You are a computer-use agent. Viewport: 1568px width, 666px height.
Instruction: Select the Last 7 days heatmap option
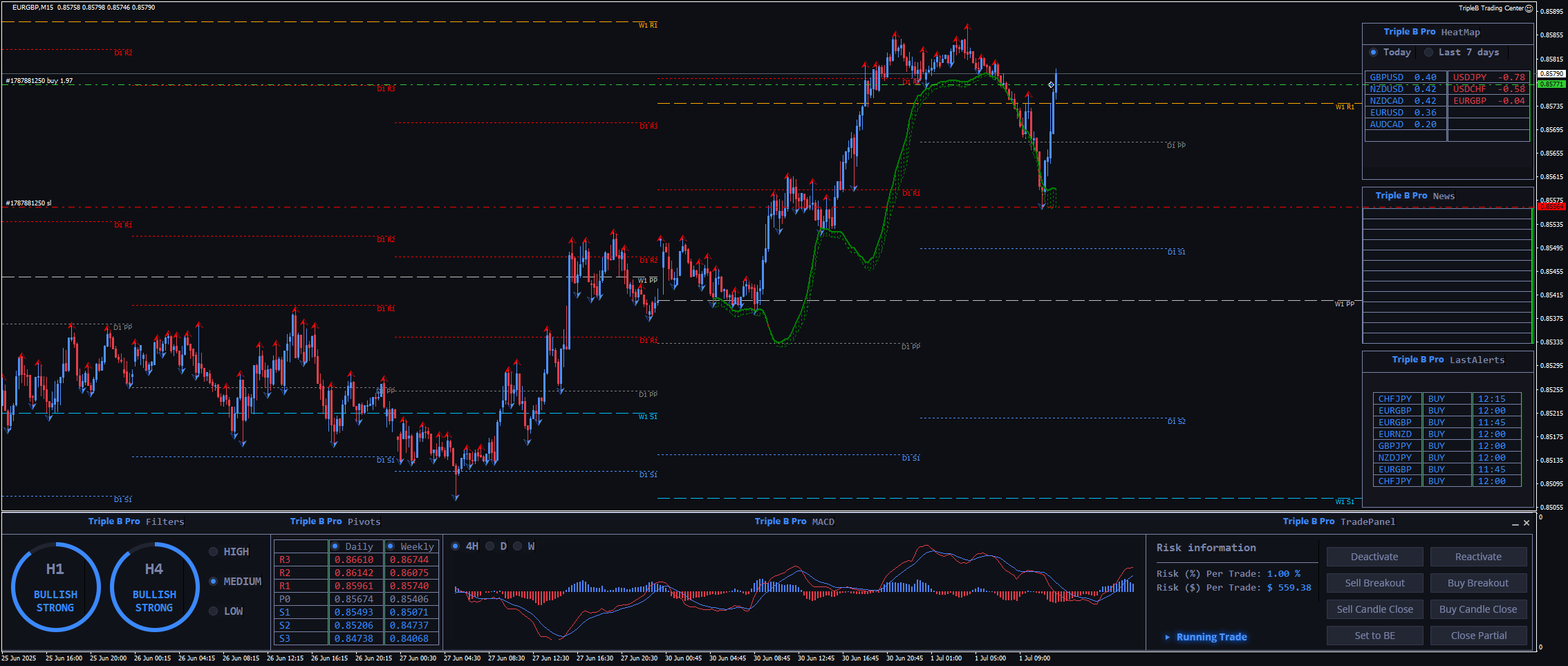1429,53
